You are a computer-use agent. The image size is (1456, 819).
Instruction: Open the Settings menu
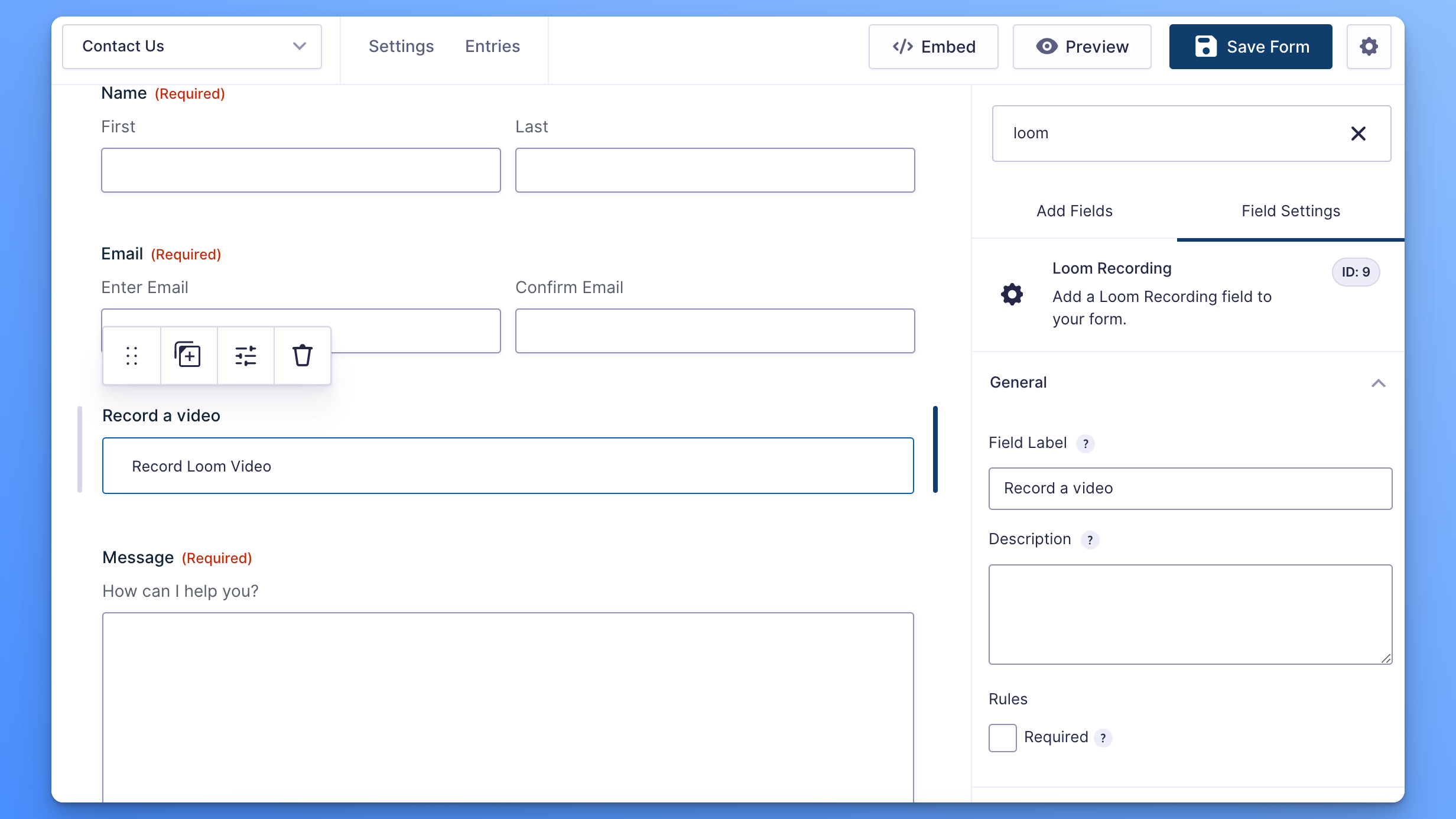[401, 47]
